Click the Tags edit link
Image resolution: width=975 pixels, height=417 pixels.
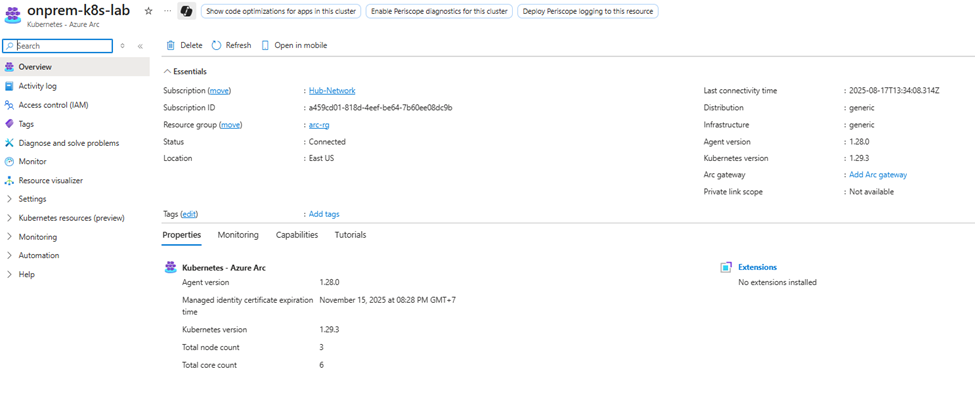[189, 214]
